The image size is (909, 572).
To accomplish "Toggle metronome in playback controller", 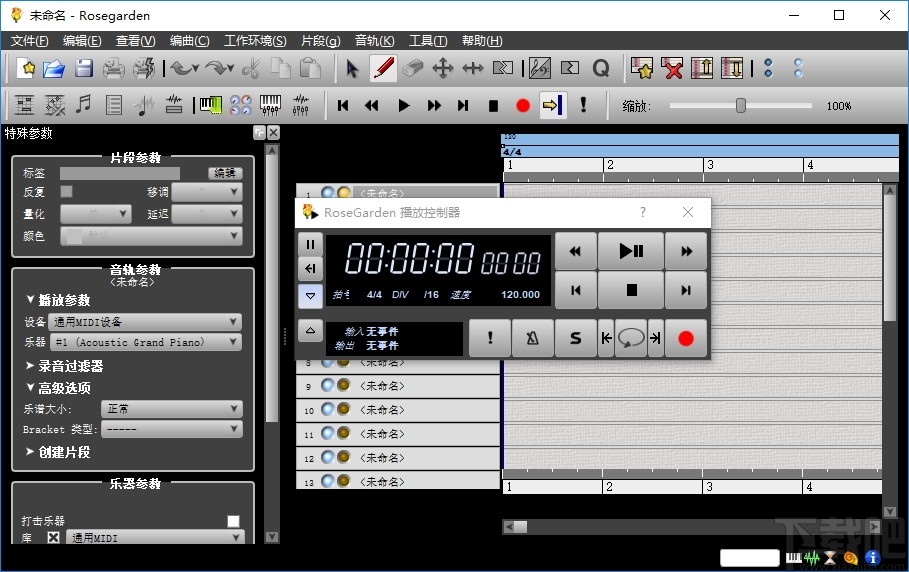I will pos(532,338).
